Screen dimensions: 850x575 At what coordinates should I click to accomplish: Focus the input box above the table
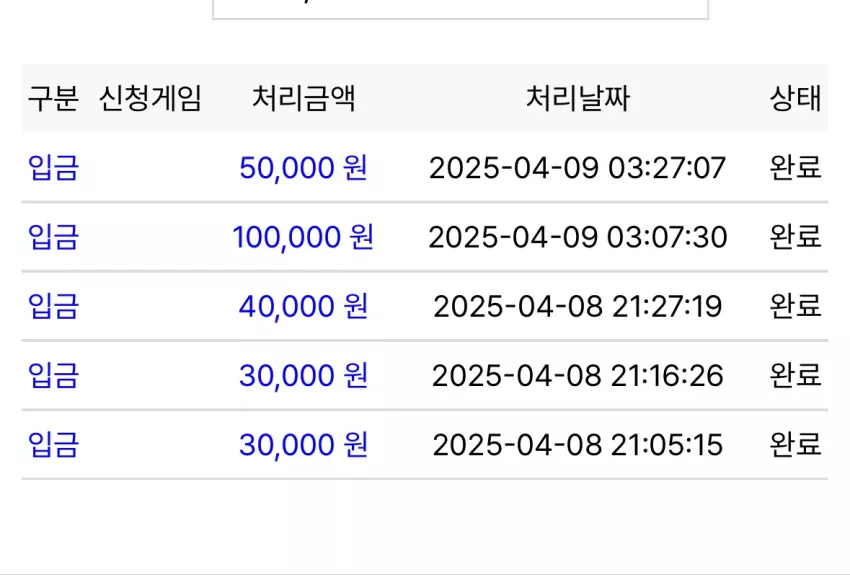click(461, 9)
